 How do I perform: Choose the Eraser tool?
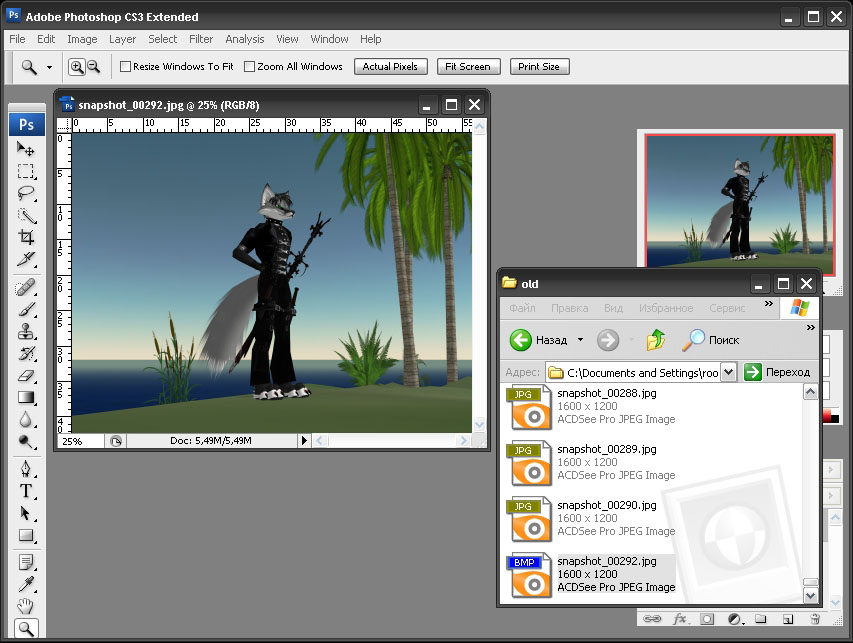pos(26,376)
